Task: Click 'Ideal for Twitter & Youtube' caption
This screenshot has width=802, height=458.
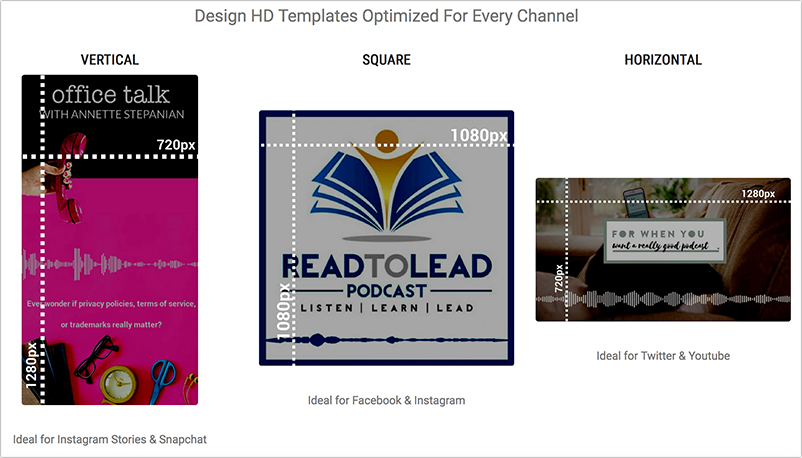Action: click(663, 356)
